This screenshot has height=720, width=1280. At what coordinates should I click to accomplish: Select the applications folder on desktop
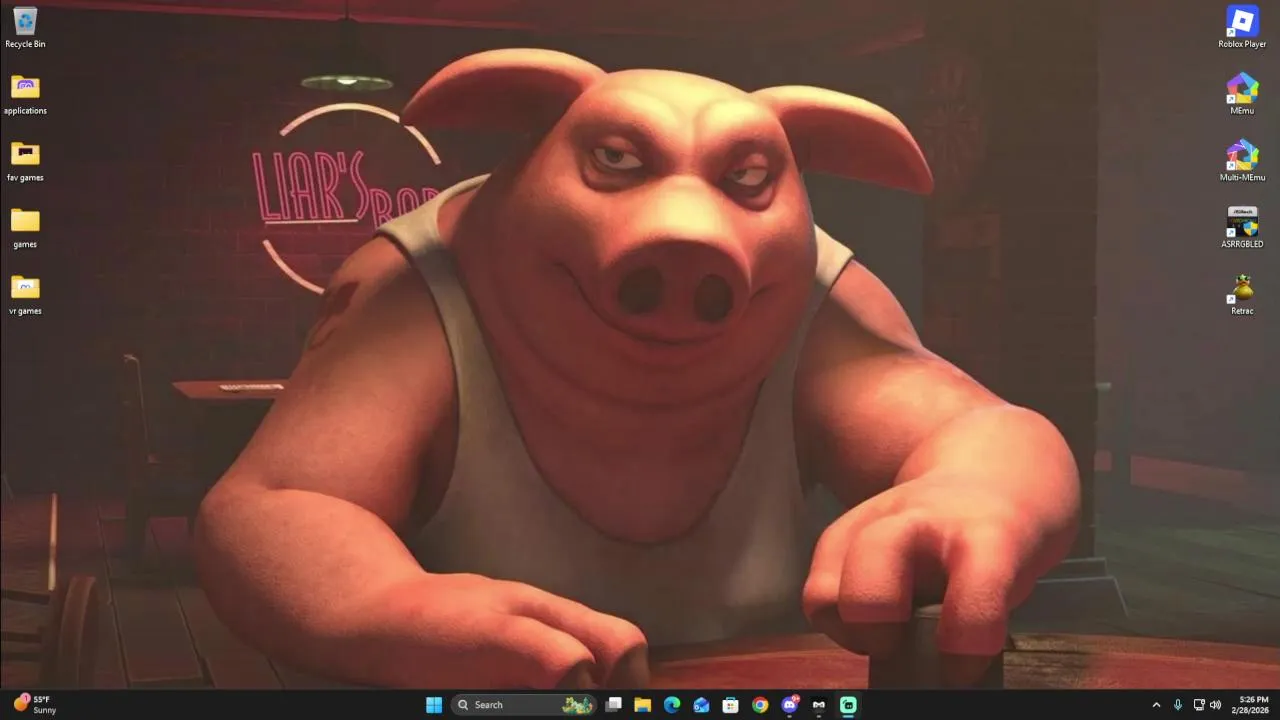pyautogui.click(x=25, y=94)
